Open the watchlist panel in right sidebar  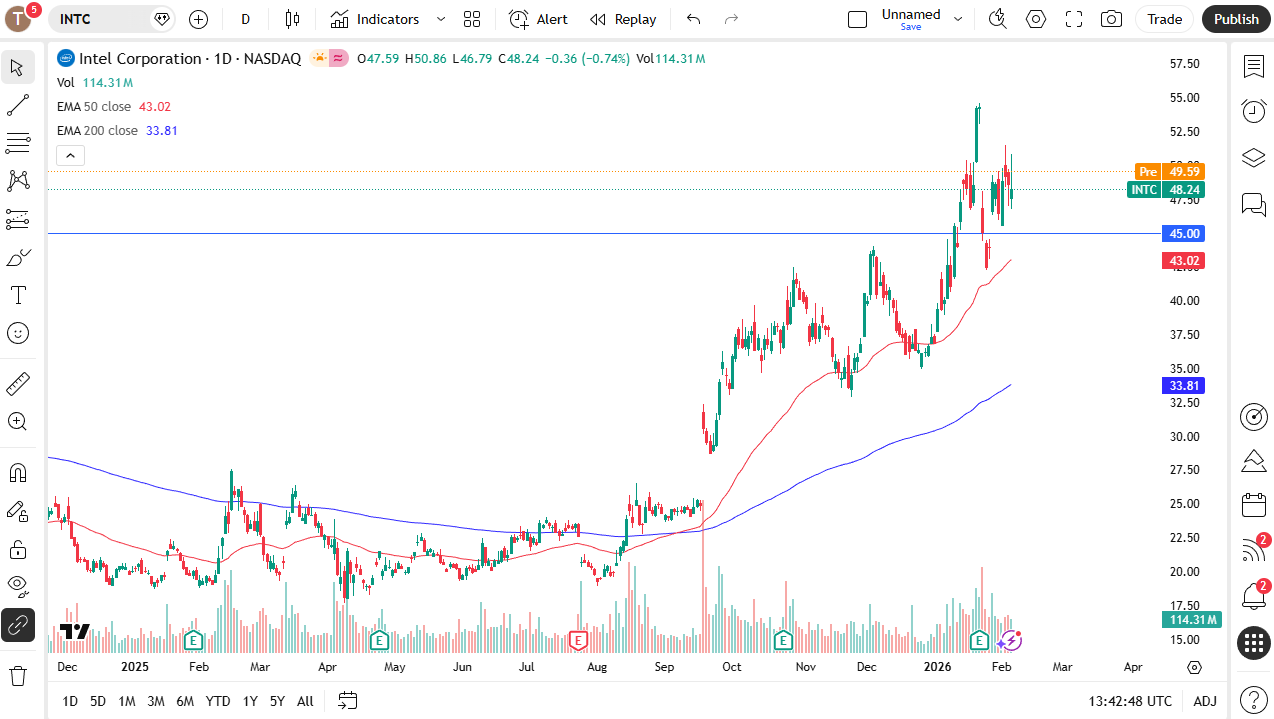tap(1254, 67)
